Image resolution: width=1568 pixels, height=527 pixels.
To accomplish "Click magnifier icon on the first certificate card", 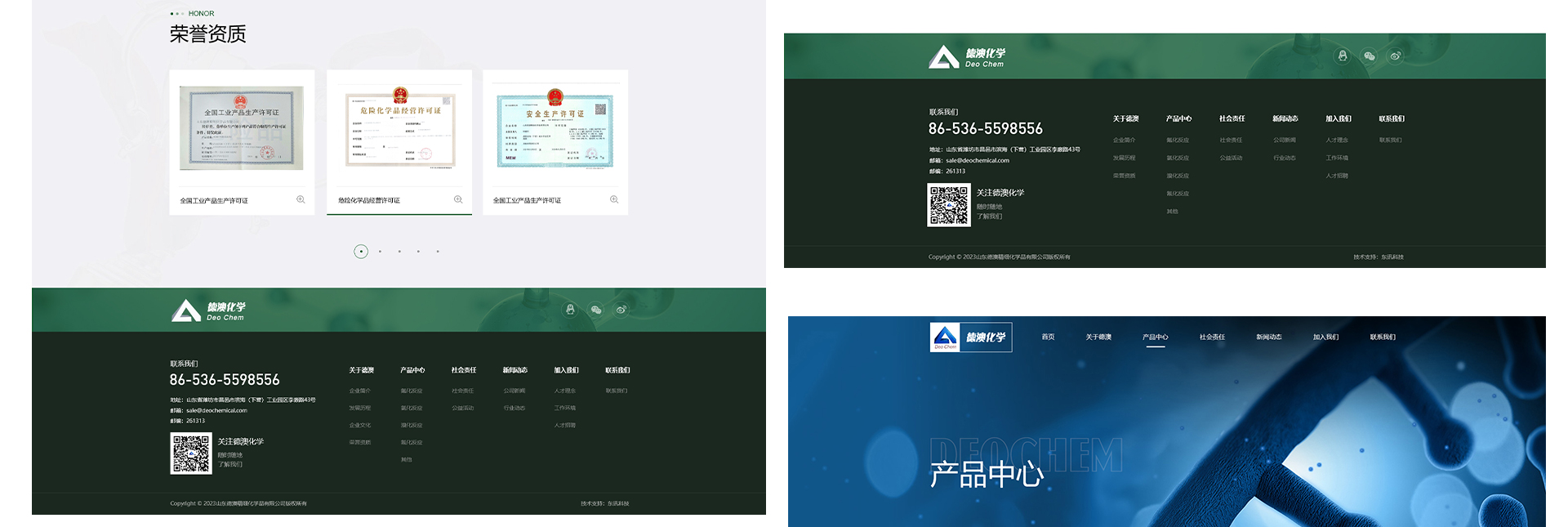I will click(301, 199).
